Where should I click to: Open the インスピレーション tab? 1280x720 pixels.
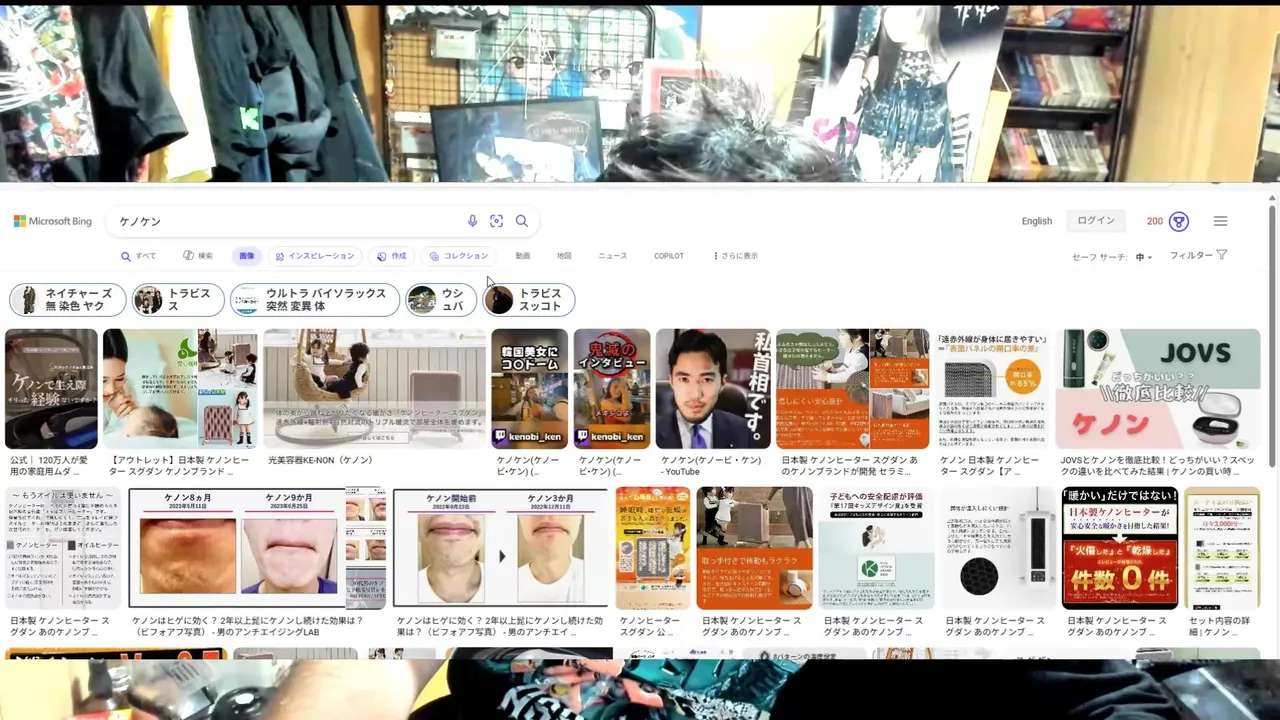(315, 256)
